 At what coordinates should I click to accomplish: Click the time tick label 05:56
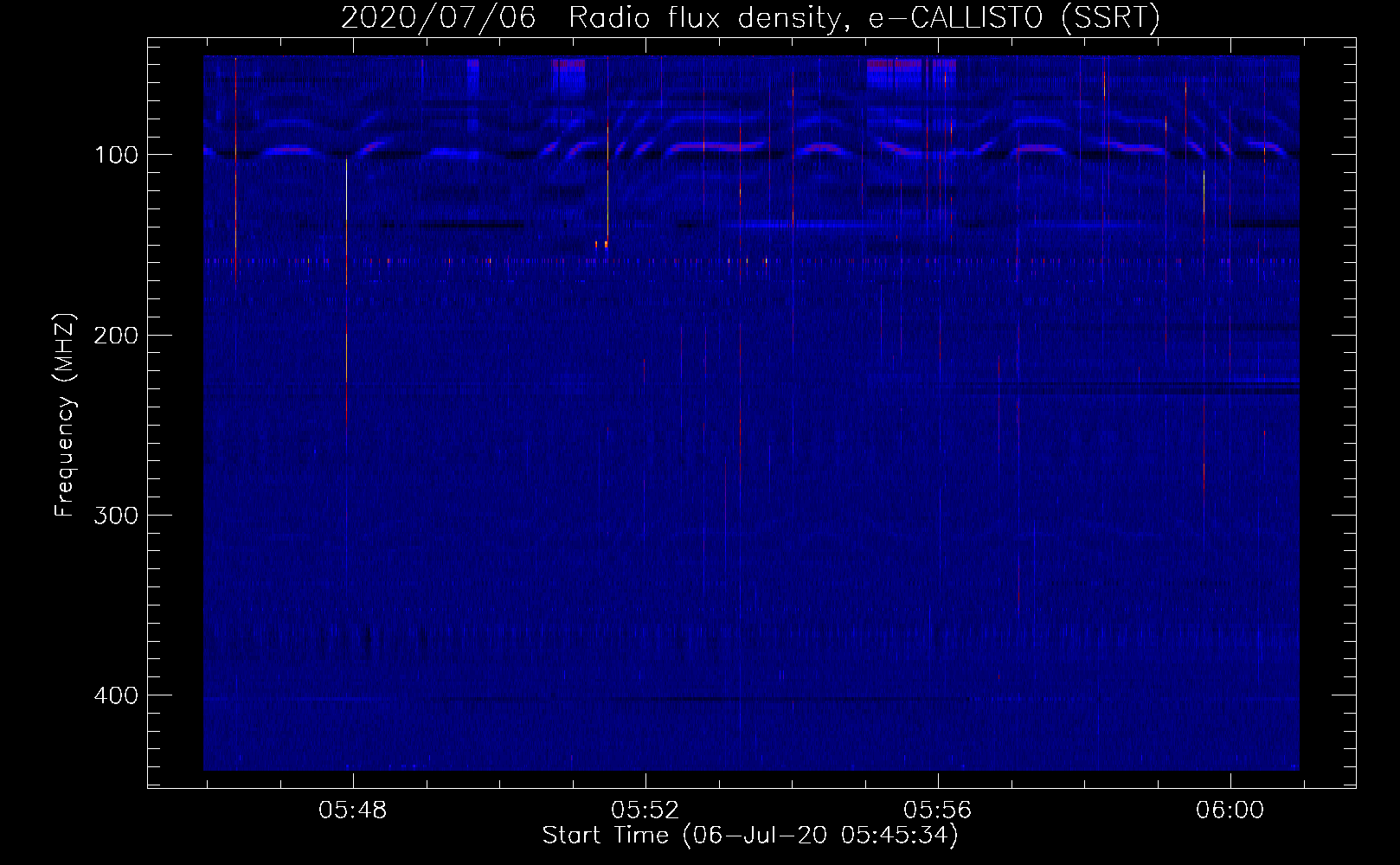coord(938,811)
